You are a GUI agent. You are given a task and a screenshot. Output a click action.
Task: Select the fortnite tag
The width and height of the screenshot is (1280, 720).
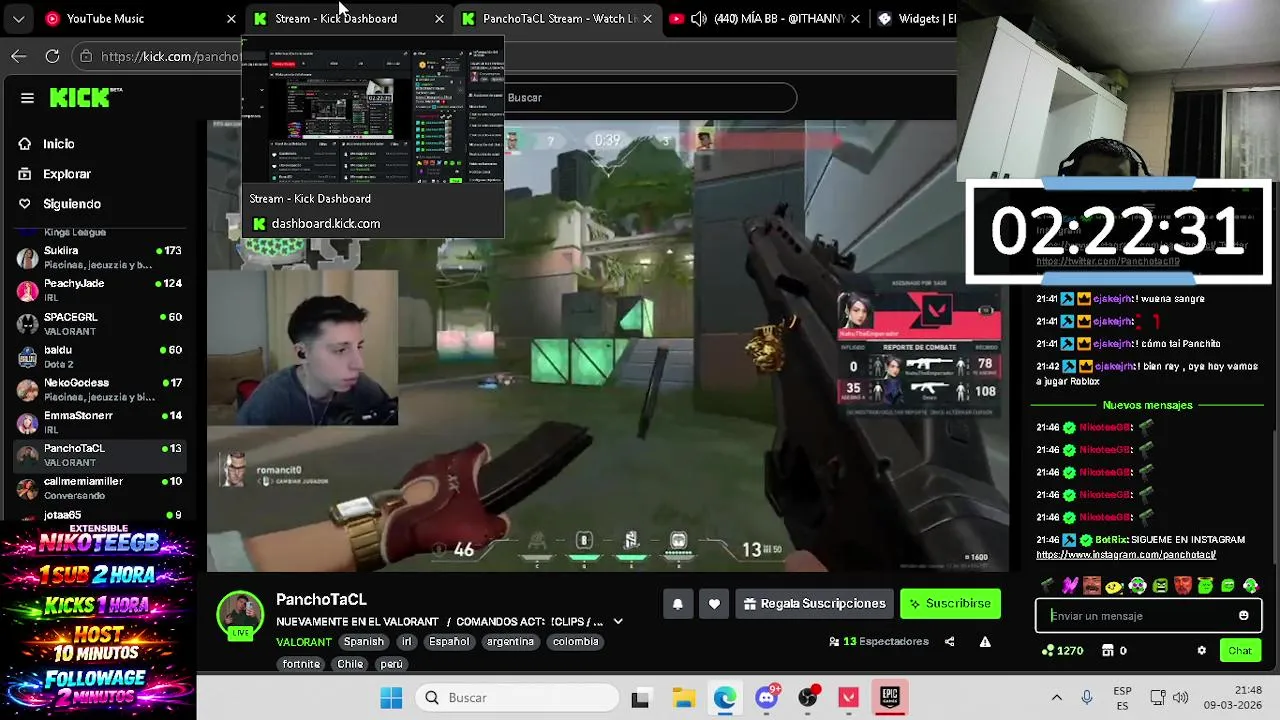[x=301, y=664]
